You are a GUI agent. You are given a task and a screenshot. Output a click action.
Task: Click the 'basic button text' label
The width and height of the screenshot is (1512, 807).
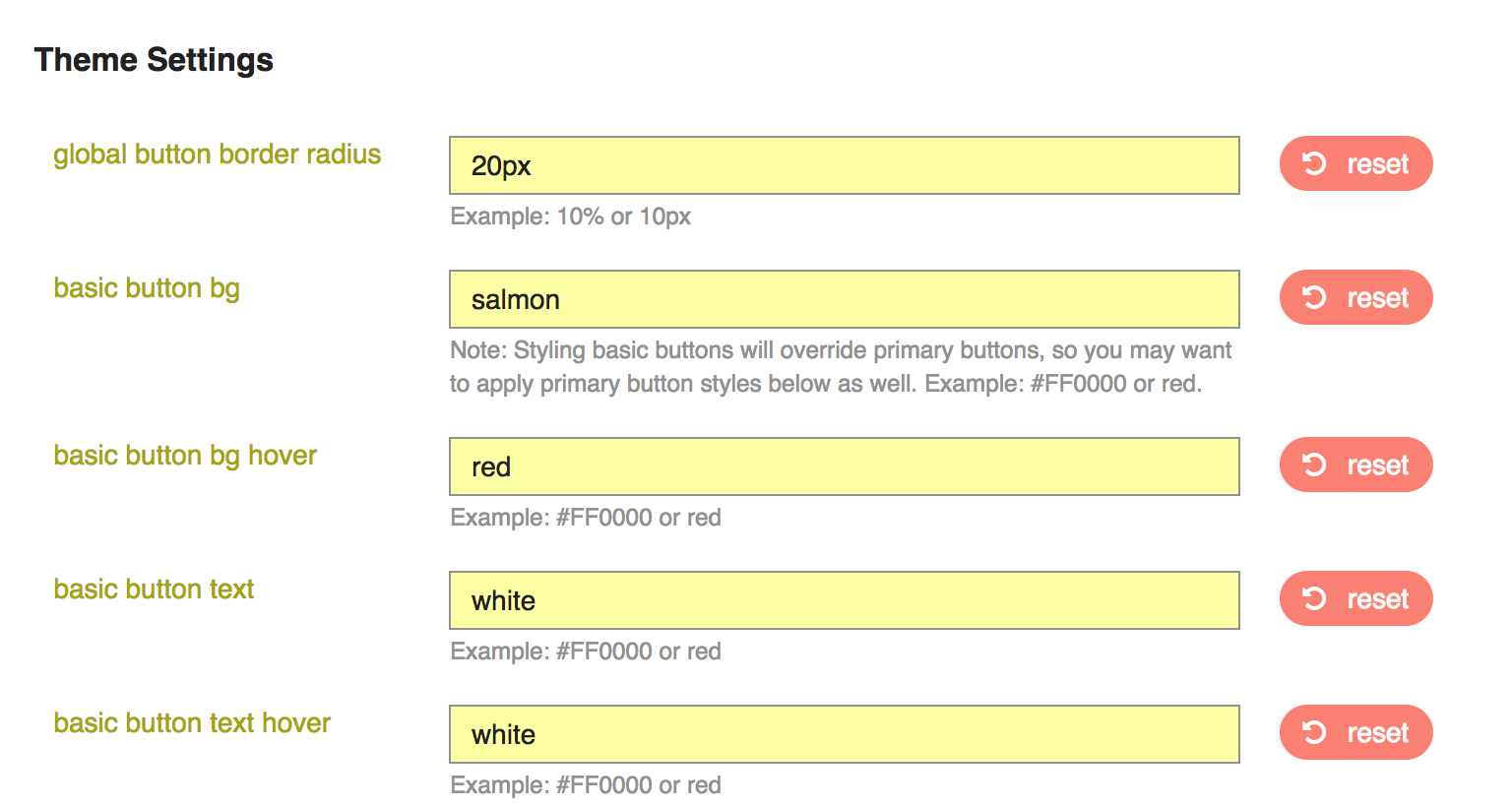pos(154,590)
